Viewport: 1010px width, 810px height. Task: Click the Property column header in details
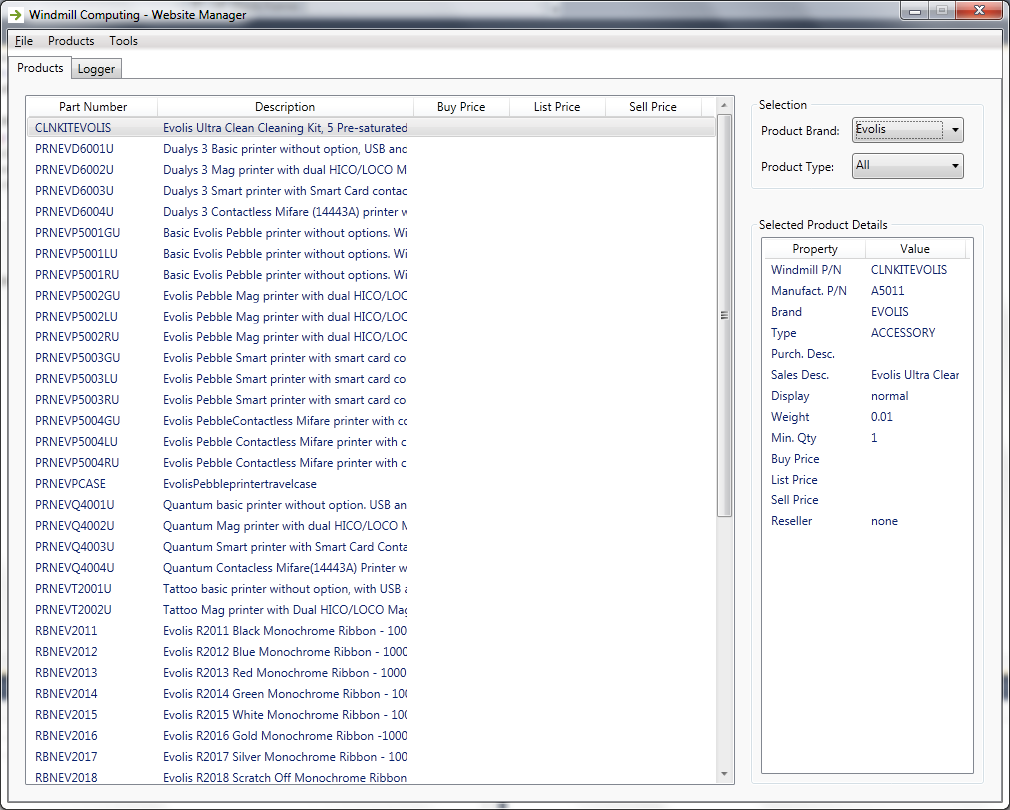[x=815, y=249]
